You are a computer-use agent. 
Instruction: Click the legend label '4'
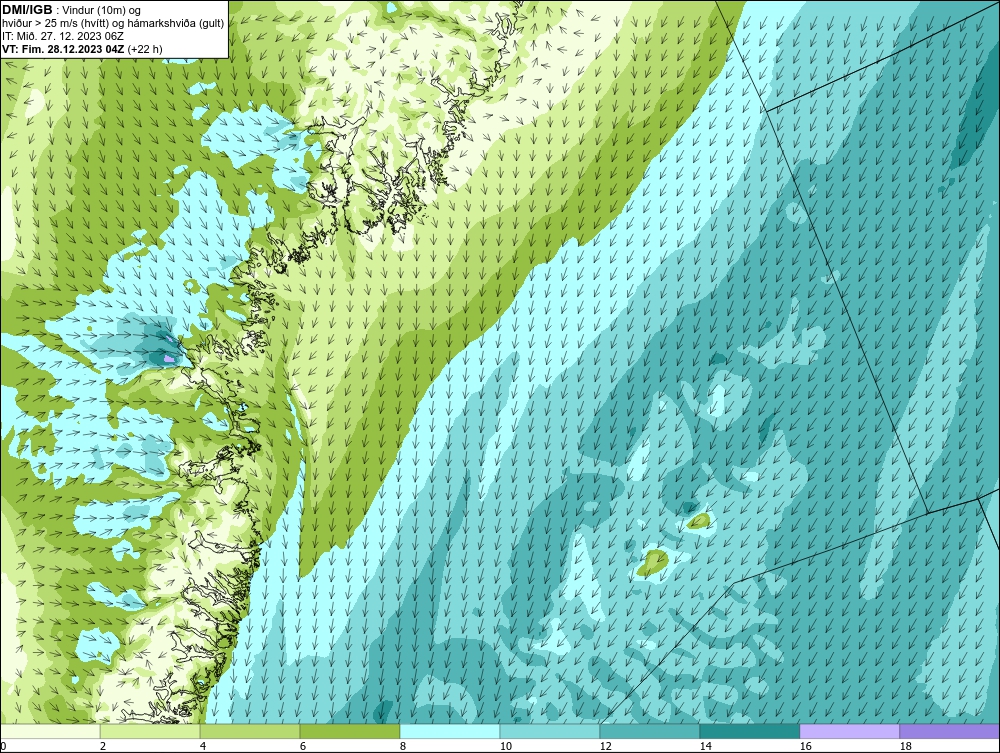pos(203,746)
